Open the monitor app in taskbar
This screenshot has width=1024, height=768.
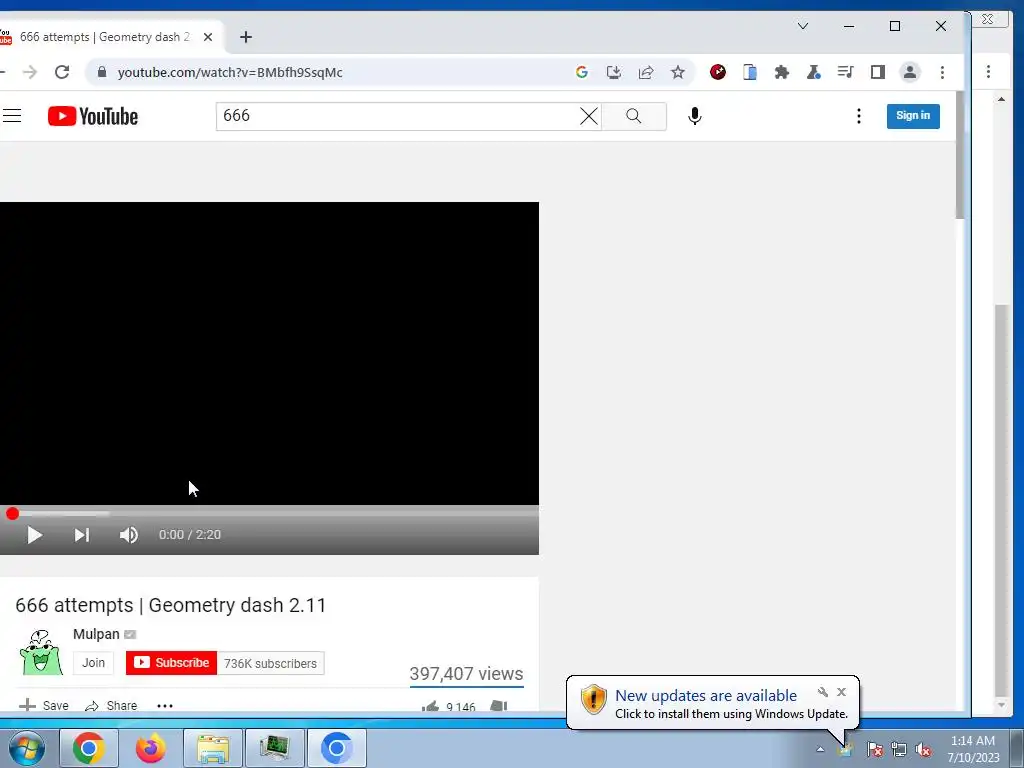point(275,748)
